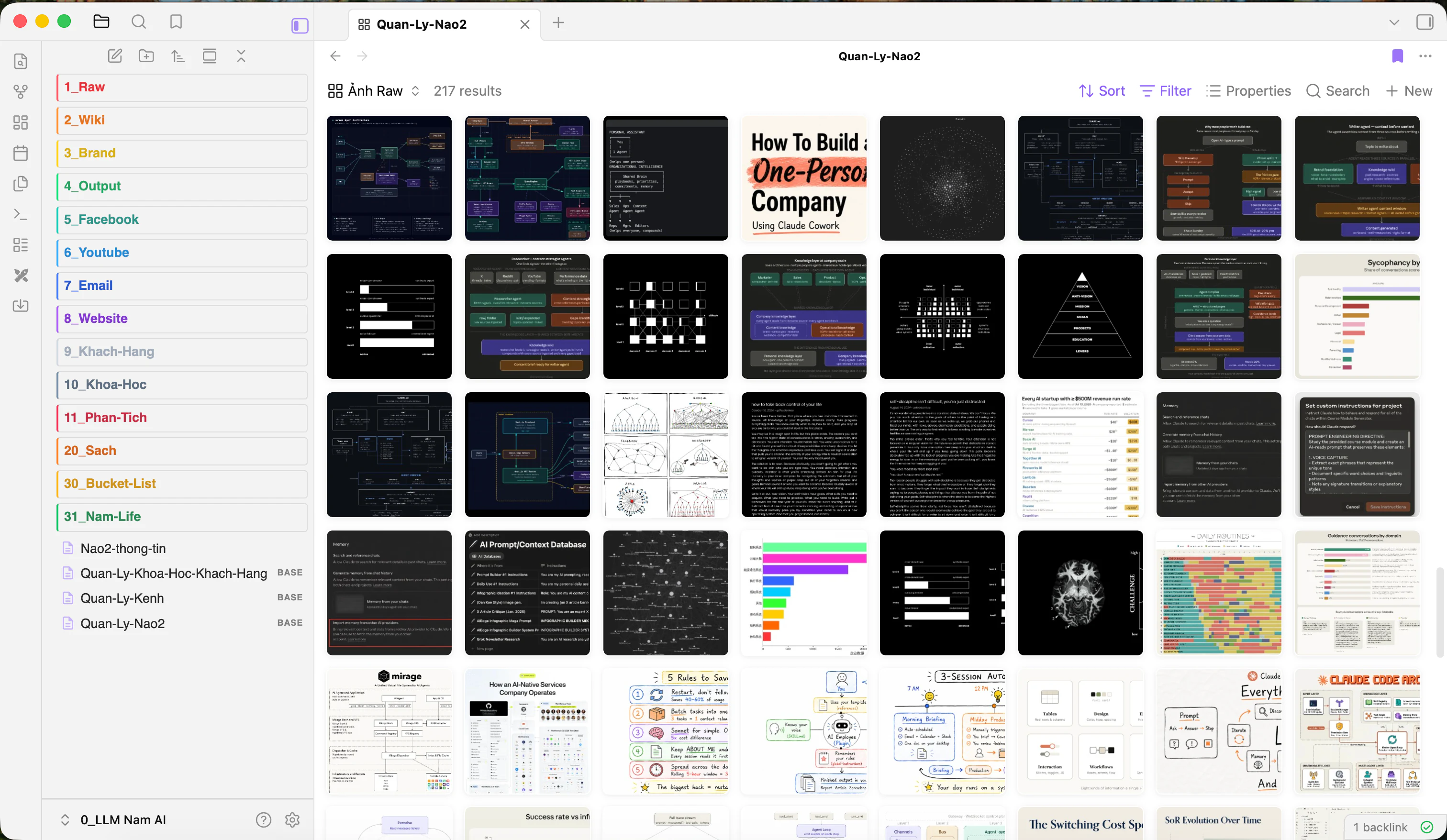
Task: Open the Nao2-thong-tin note
Action: point(182,548)
